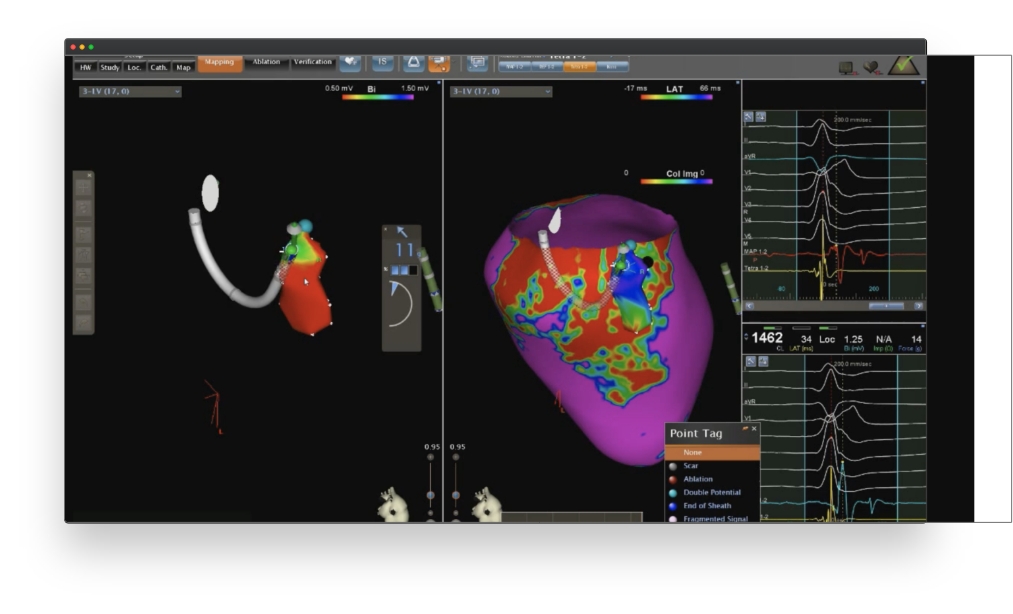Click the HW setup button
Image resolution: width=1013 pixels, height=614 pixels.
85,67
